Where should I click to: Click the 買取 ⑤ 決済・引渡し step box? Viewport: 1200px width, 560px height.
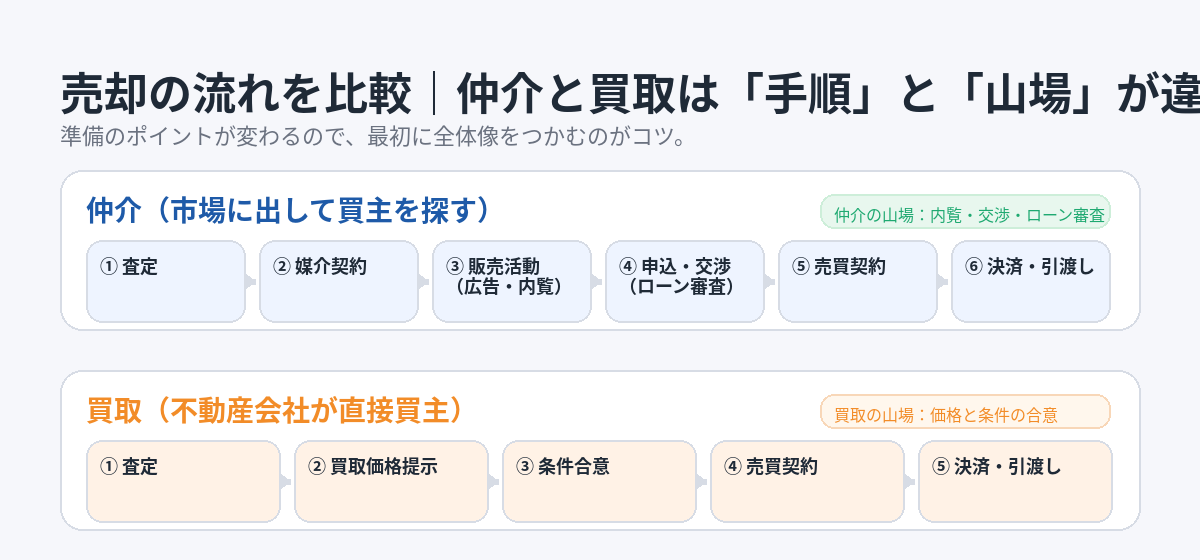1015,481
